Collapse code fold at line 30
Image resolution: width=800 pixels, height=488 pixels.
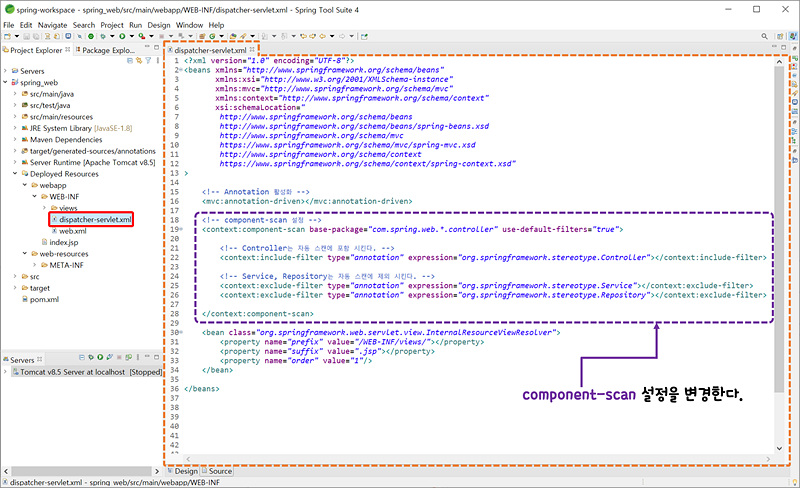click(x=181, y=332)
